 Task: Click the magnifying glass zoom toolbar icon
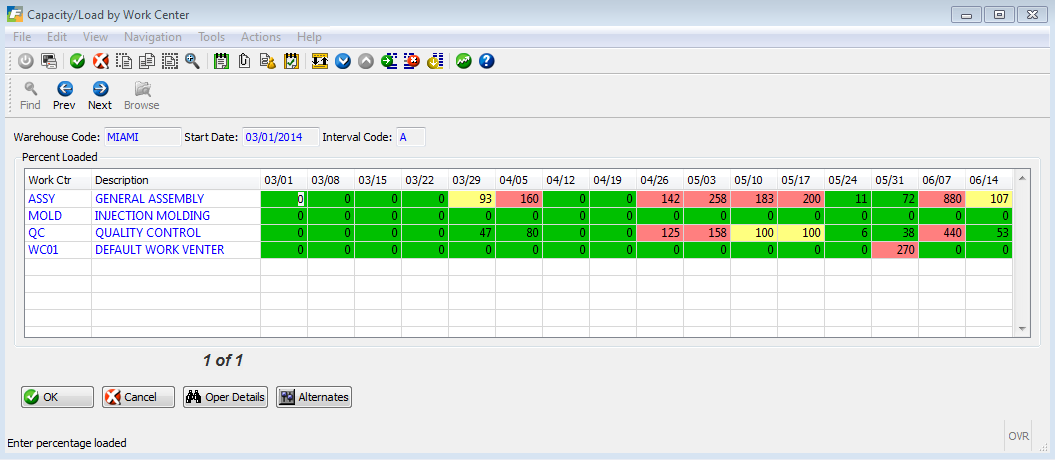pos(192,61)
